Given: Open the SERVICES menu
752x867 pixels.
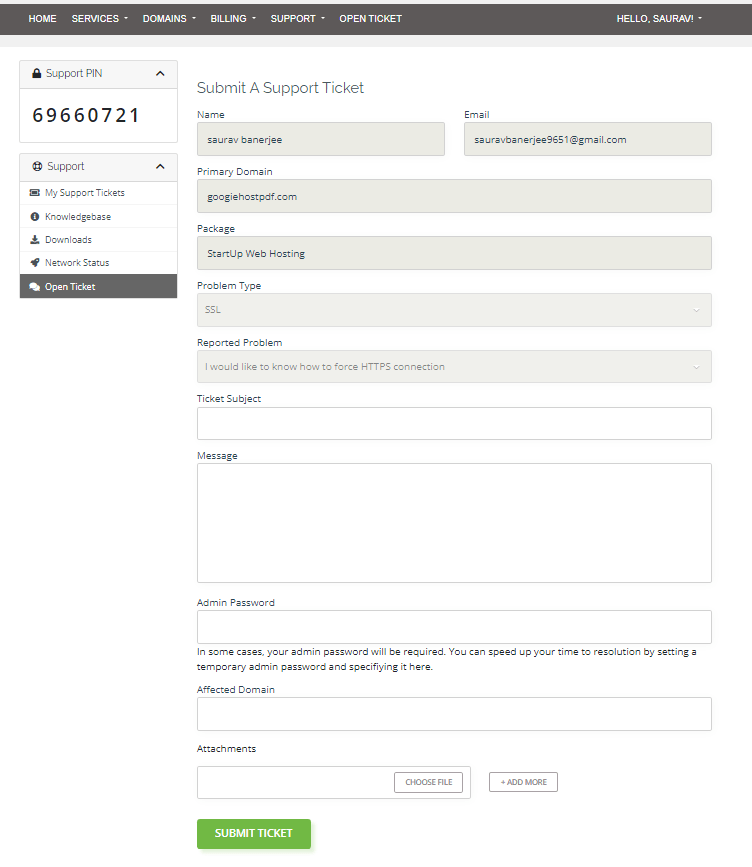Looking at the screenshot, I should [x=96, y=18].
